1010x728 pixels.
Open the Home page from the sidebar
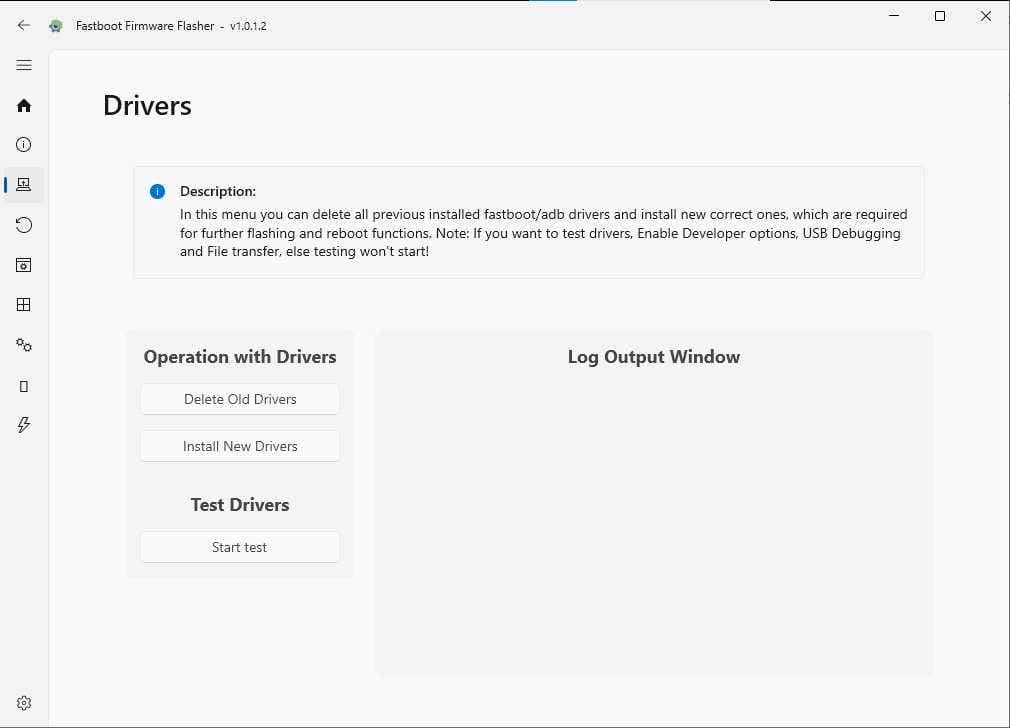pyautogui.click(x=23, y=105)
